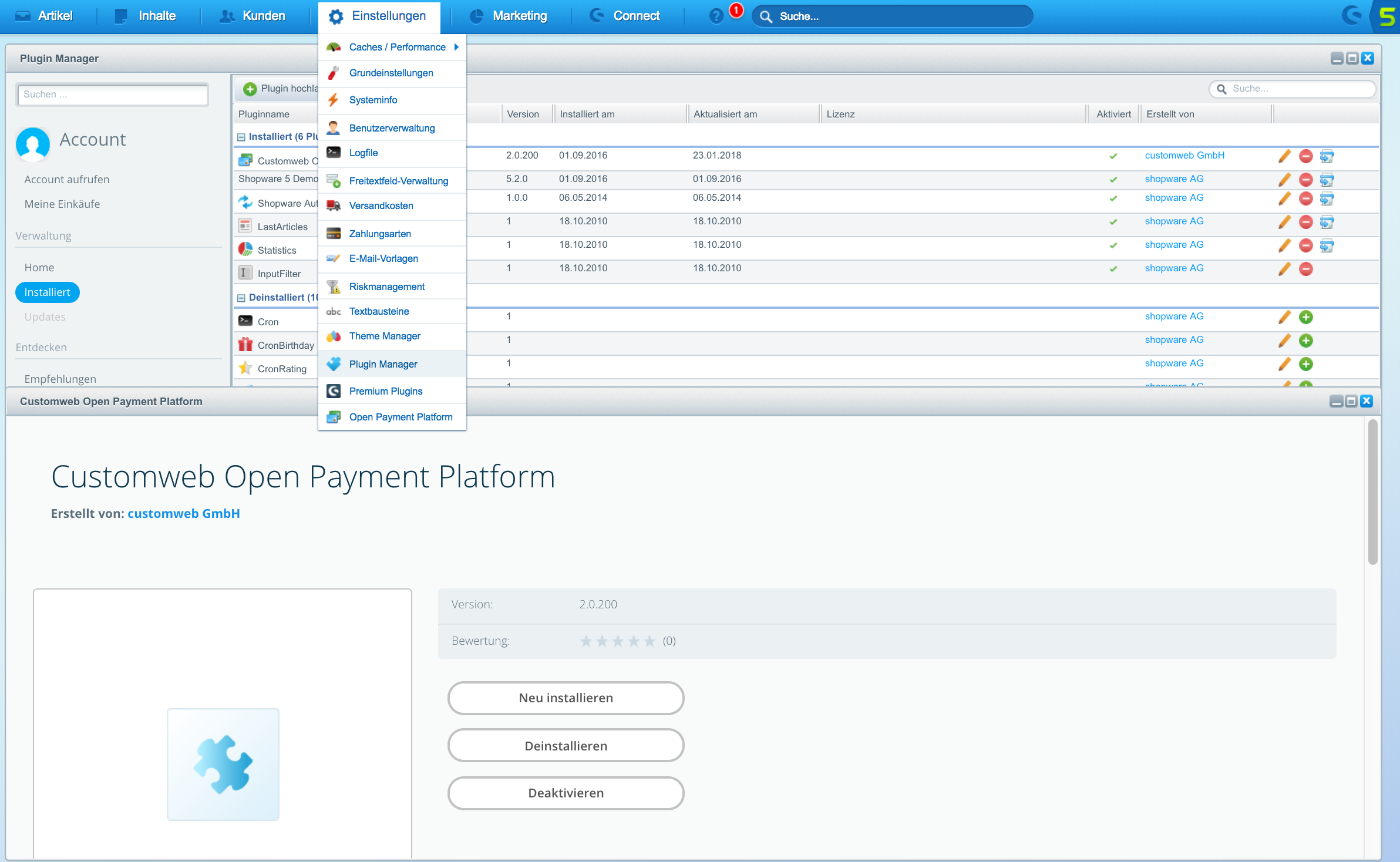Select the Installiert sidebar tab
The image size is (1400, 862).
pyautogui.click(x=48, y=292)
